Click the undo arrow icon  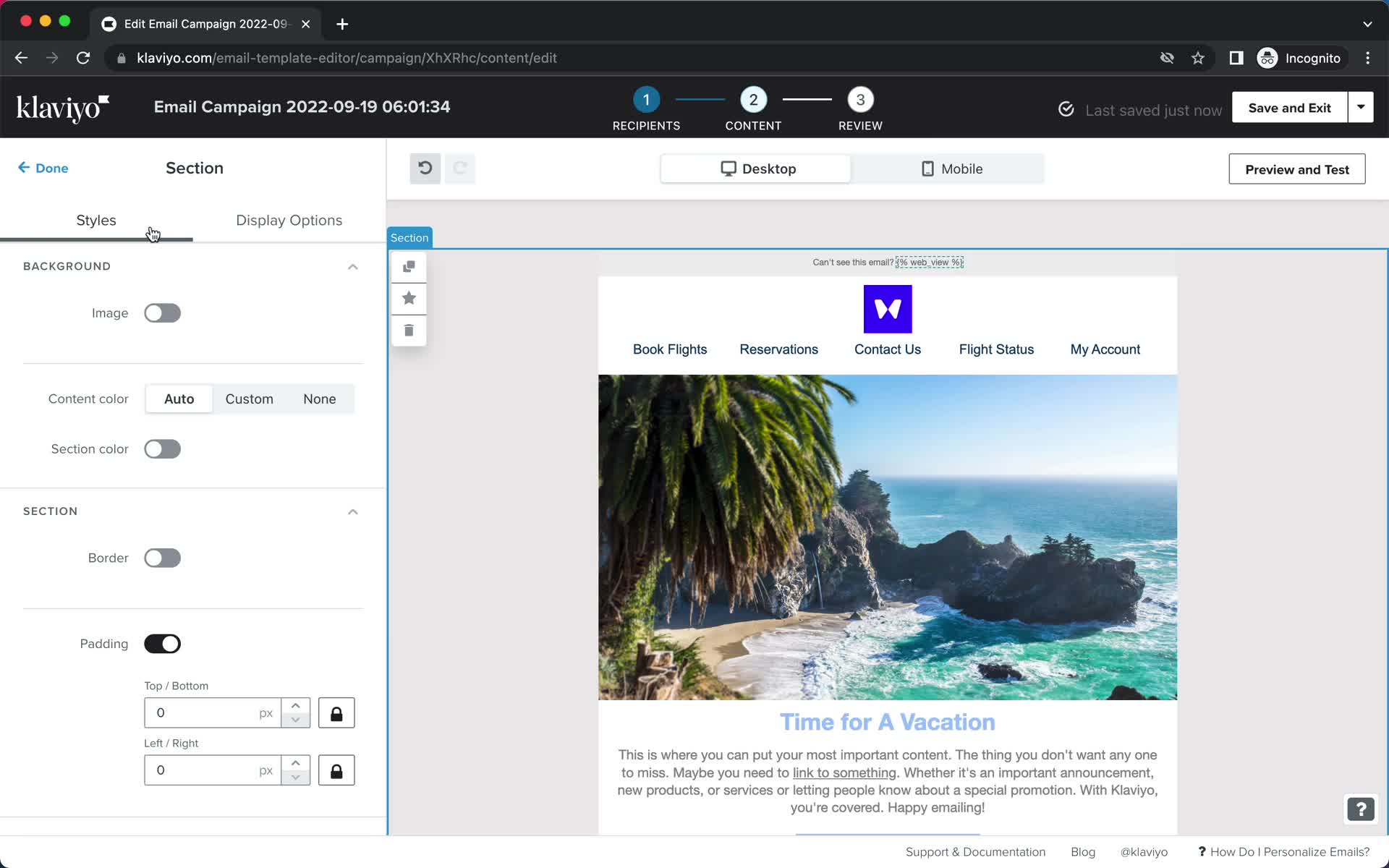425,169
